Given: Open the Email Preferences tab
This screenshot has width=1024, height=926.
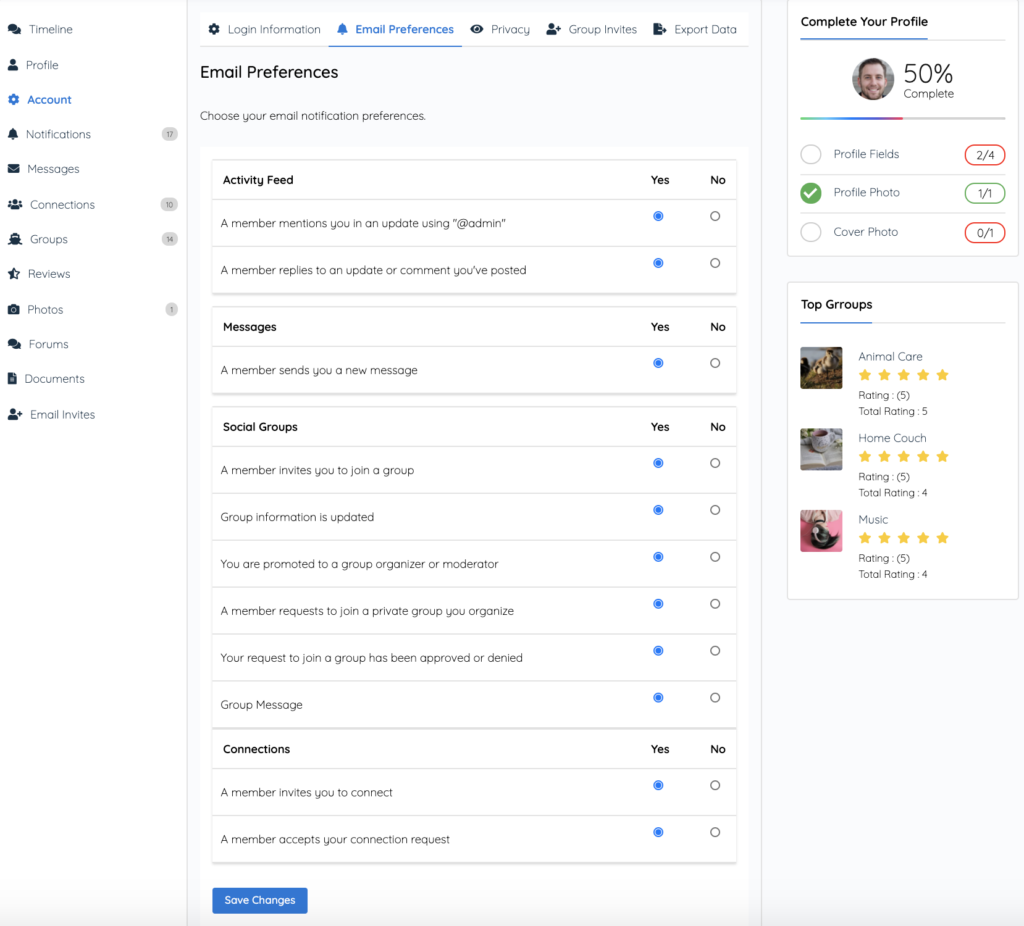Looking at the screenshot, I should tap(395, 29).
